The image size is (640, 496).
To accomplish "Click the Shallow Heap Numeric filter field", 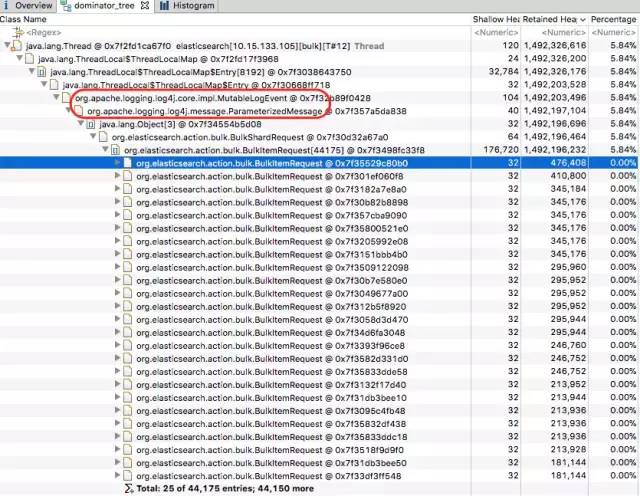I will [x=496, y=32].
